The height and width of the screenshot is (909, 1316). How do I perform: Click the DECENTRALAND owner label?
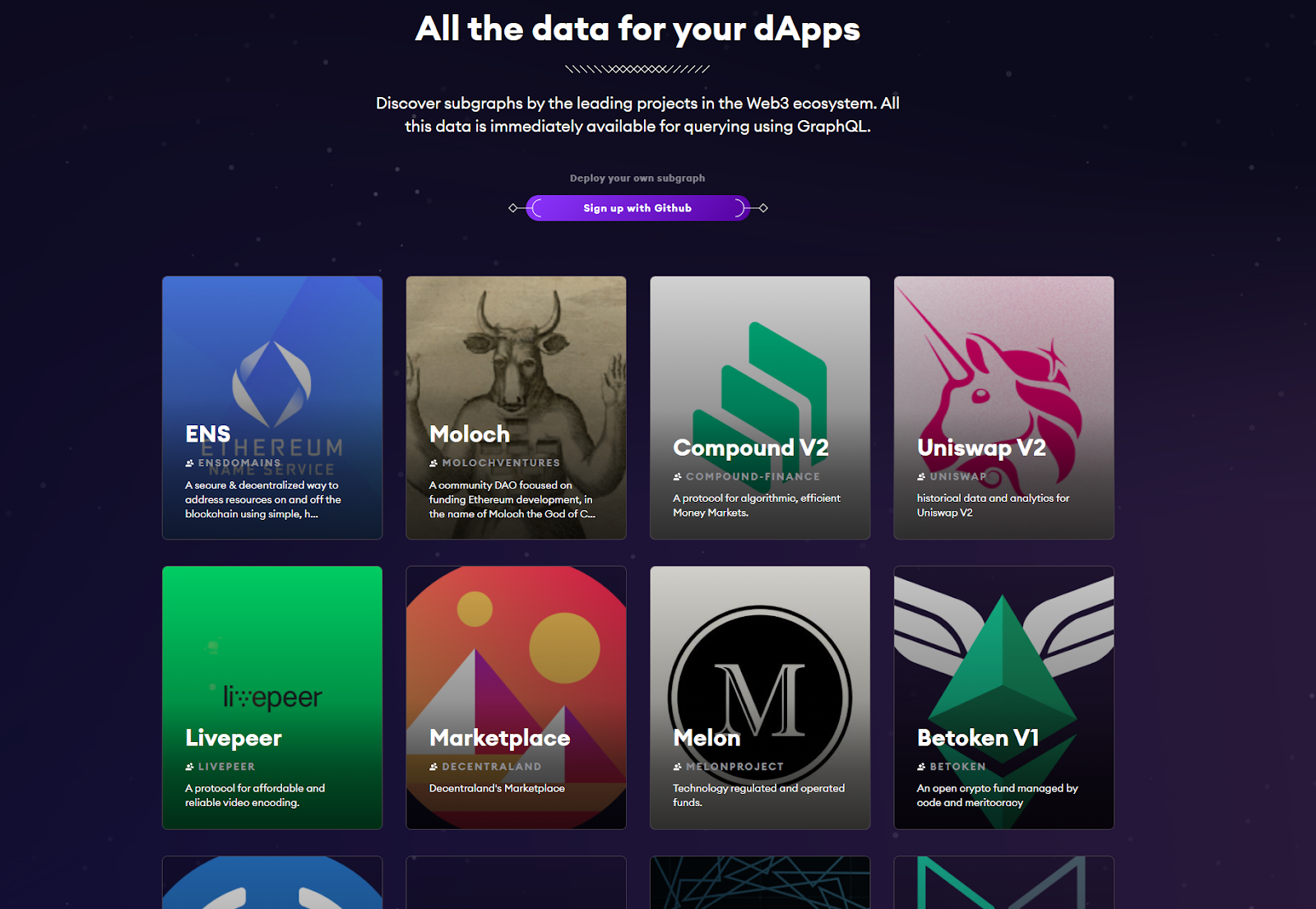tap(492, 767)
